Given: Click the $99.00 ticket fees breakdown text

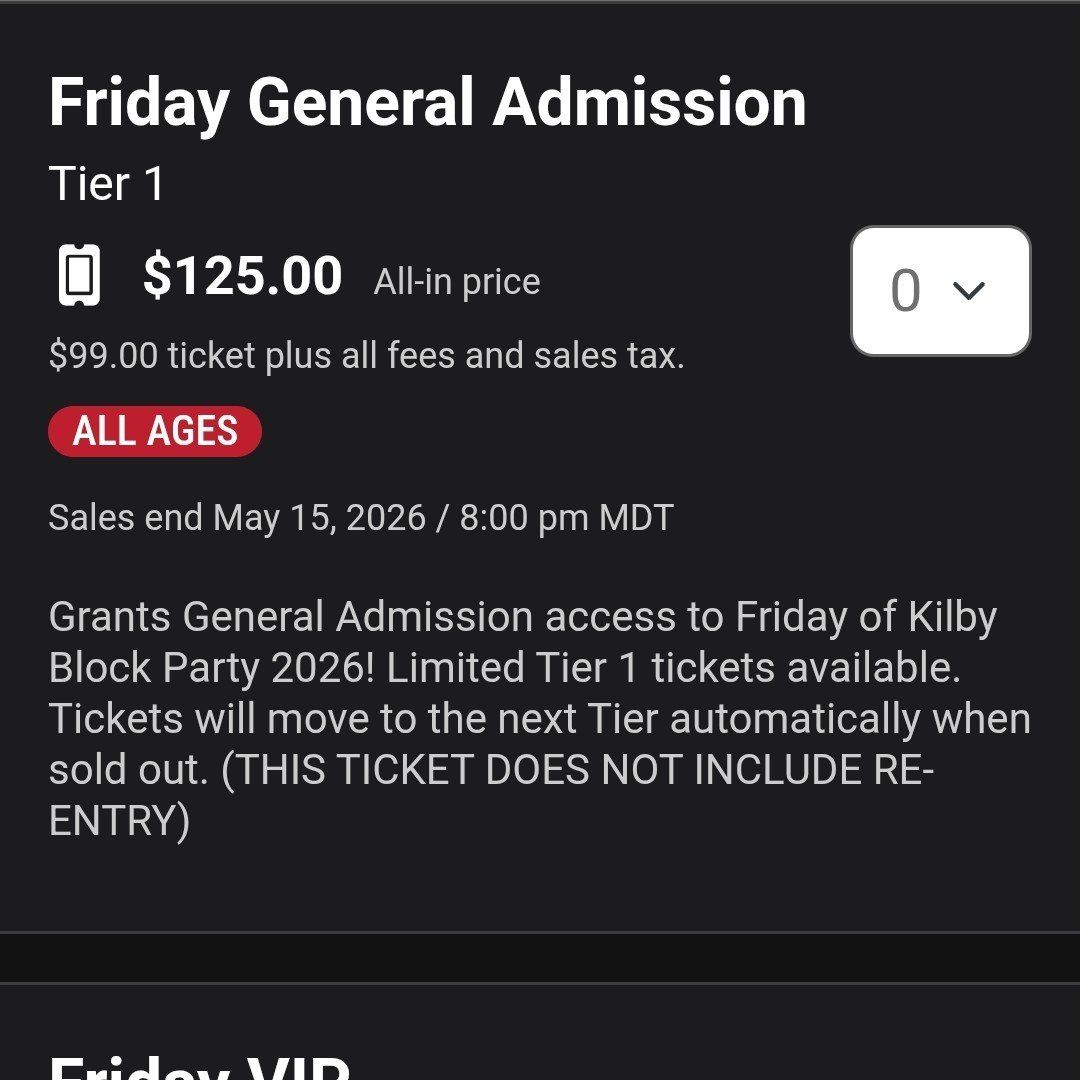Looking at the screenshot, I should pos(366,355).
